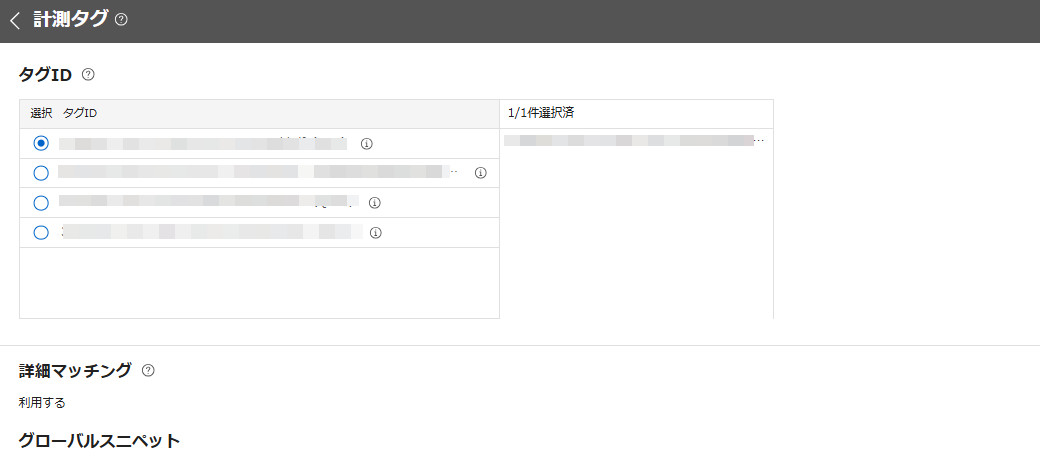The height and width of the screenshot is (456, 1040).
Task: Show info for the first tag row
Action: click(x=367, y=144)
